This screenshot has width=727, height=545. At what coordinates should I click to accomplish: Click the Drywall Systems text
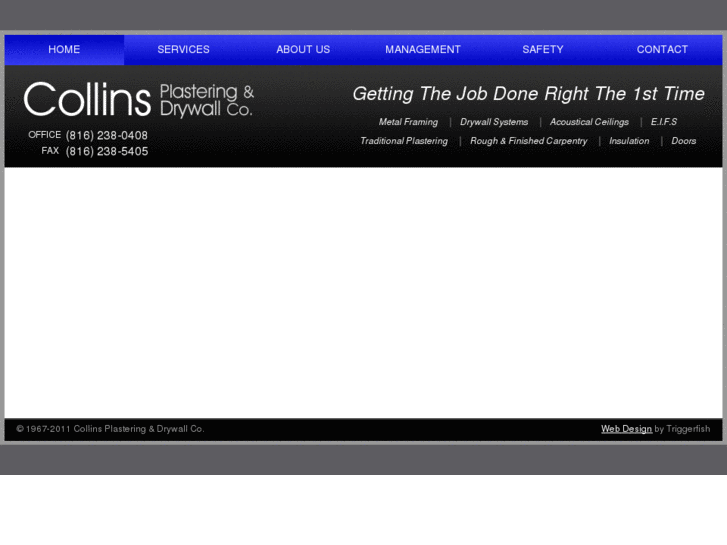494,122
